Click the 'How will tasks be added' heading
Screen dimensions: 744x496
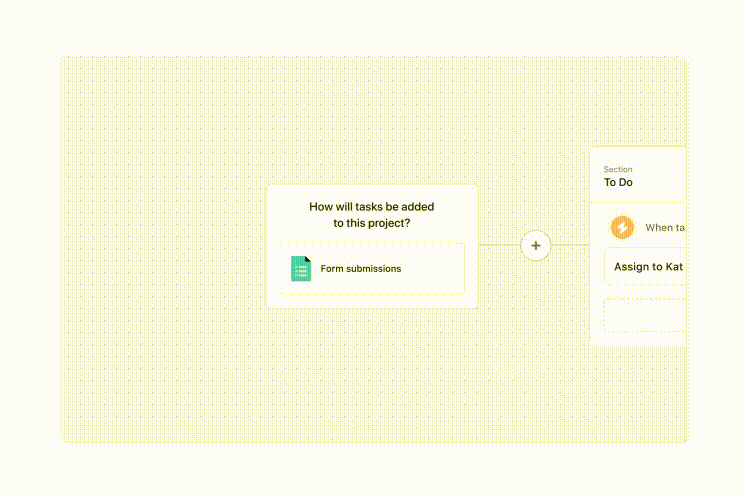coord(372,207)
